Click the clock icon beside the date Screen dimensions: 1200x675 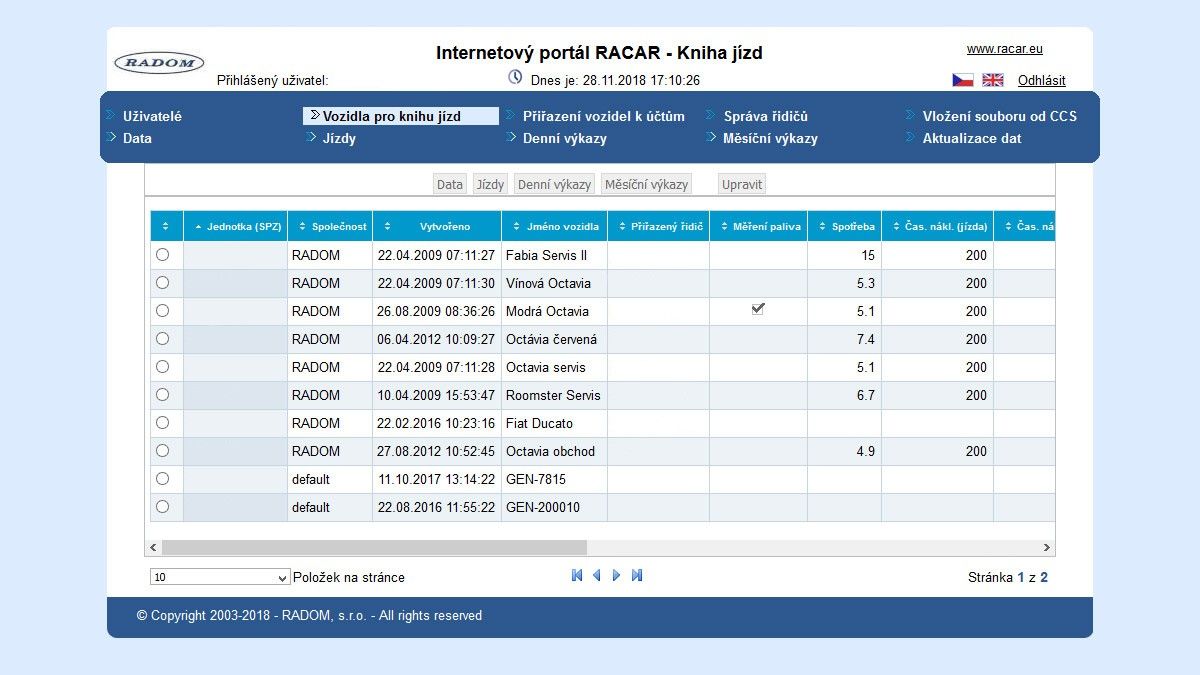click(x=515, y=78)
